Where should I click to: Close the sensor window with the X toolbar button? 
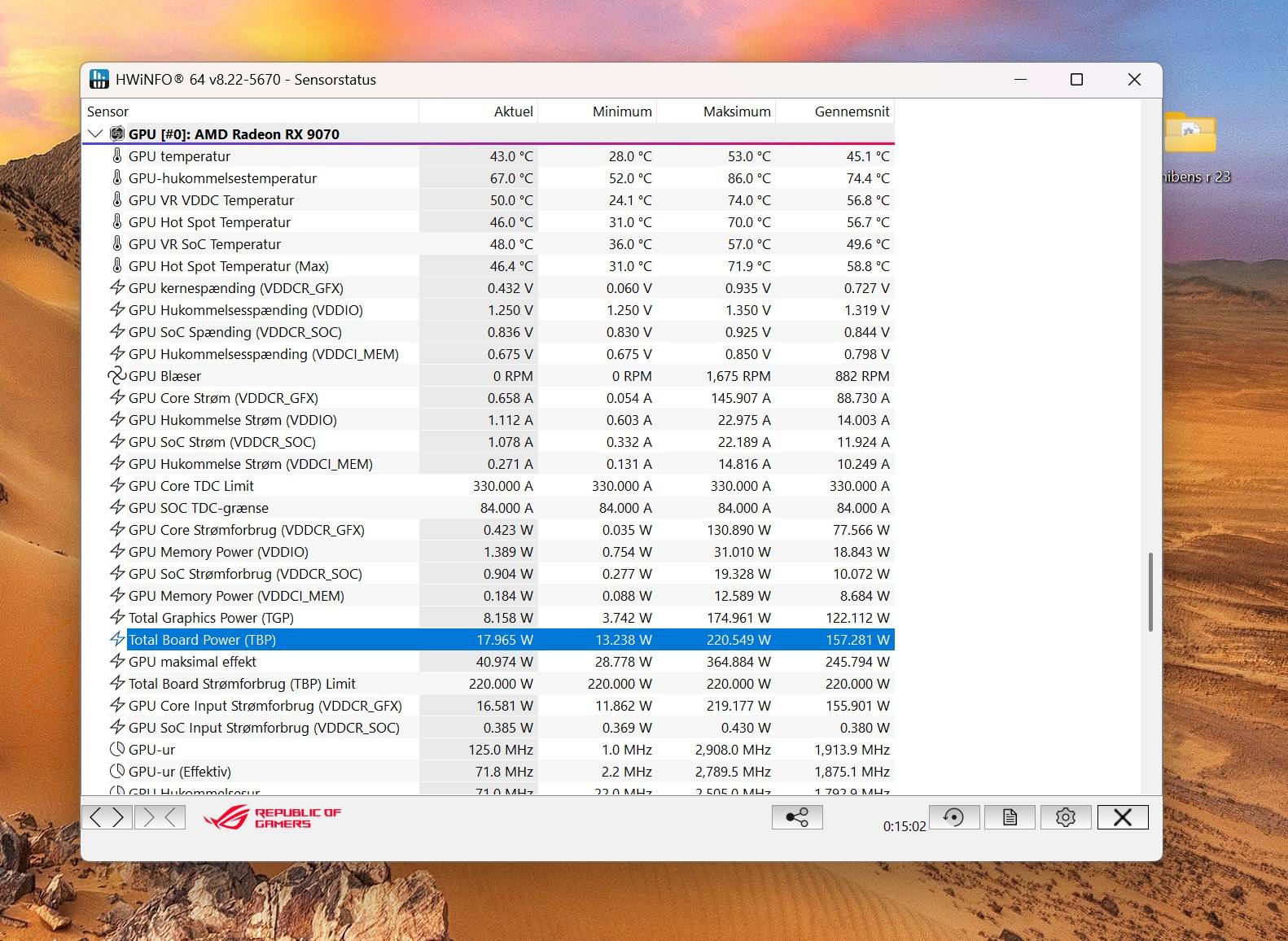coord(1123,817)
